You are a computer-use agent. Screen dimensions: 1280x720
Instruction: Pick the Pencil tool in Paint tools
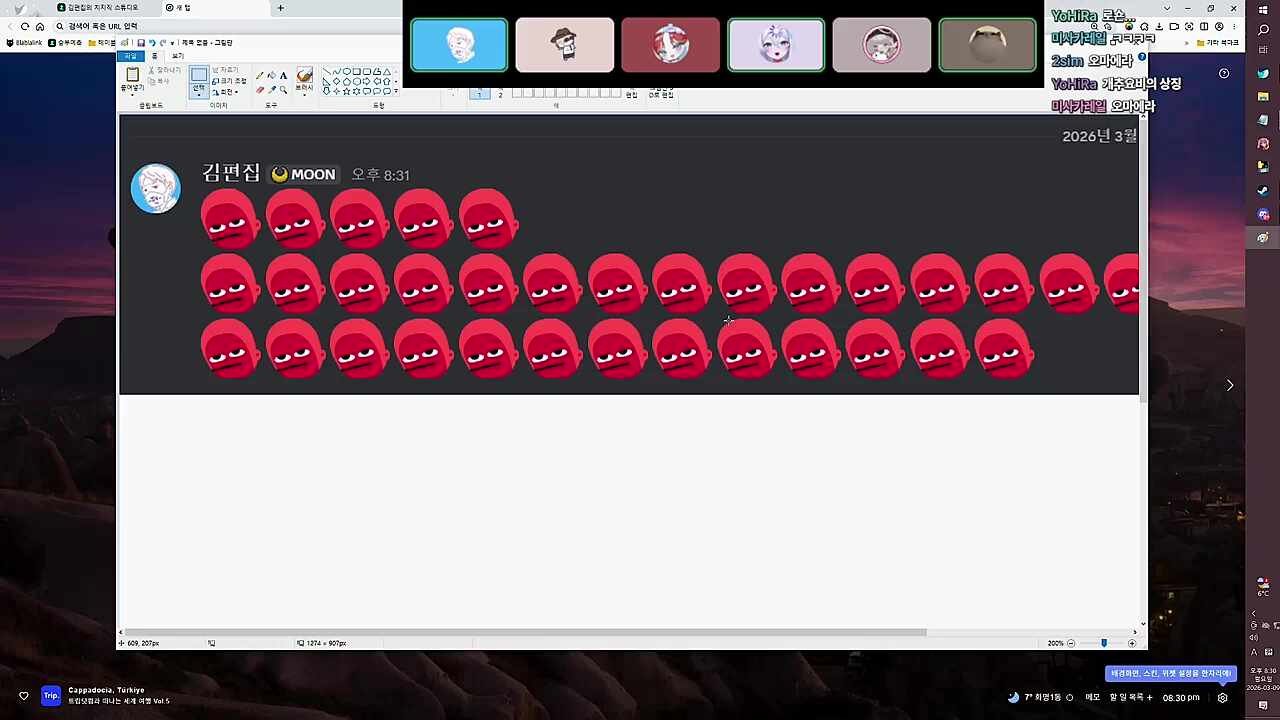click(x=260, y=76)
